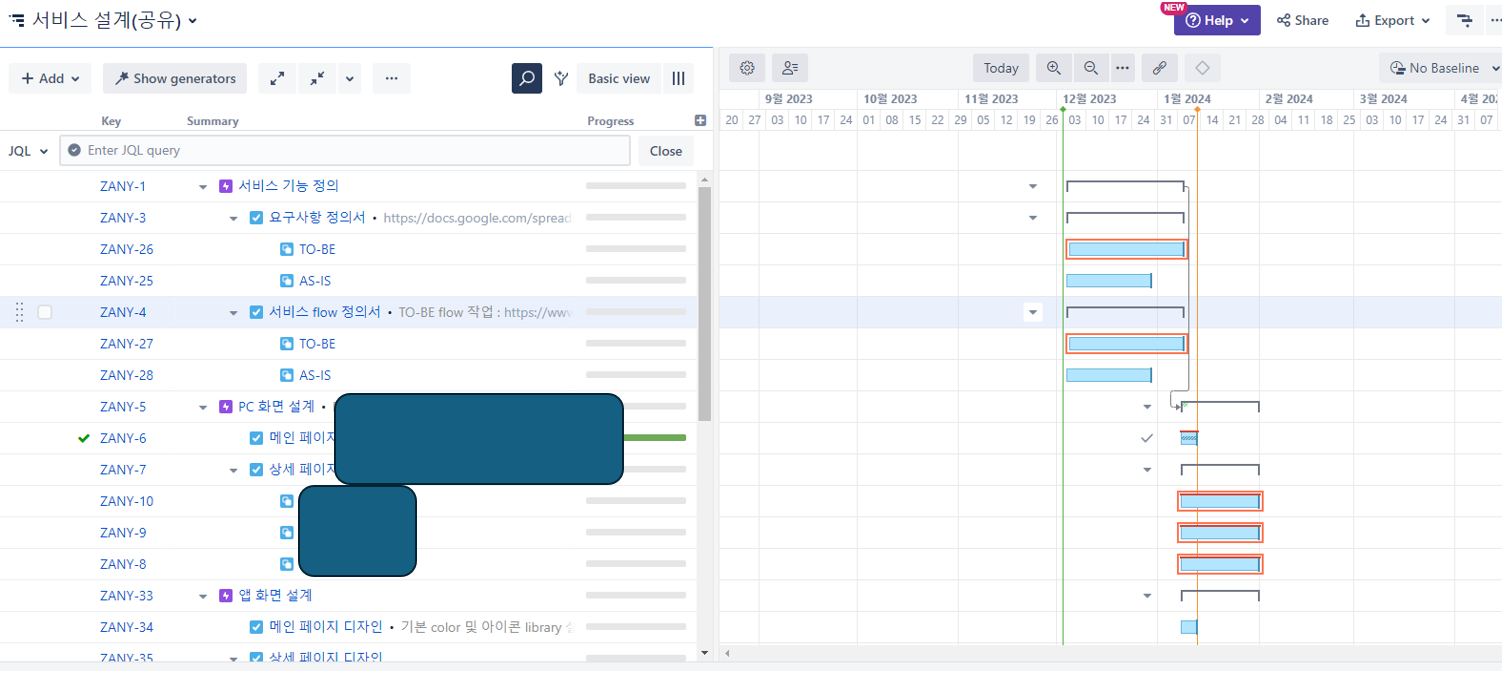Click the Show generators button
This screenshot has width=1502, height=680.
[175, 78]
